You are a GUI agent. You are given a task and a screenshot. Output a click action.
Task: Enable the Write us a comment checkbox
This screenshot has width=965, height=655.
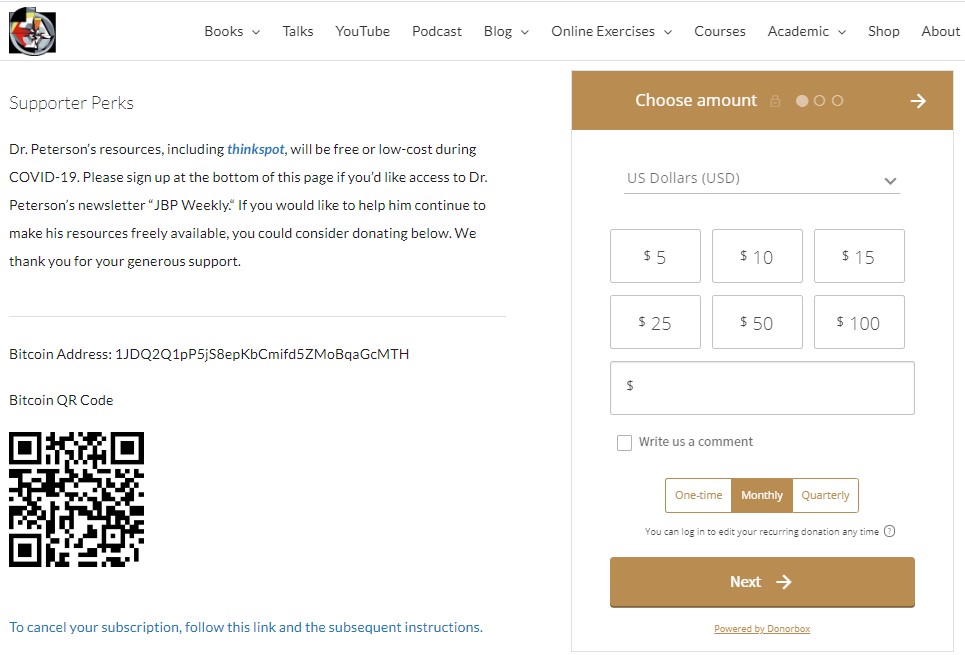[625, 442]
